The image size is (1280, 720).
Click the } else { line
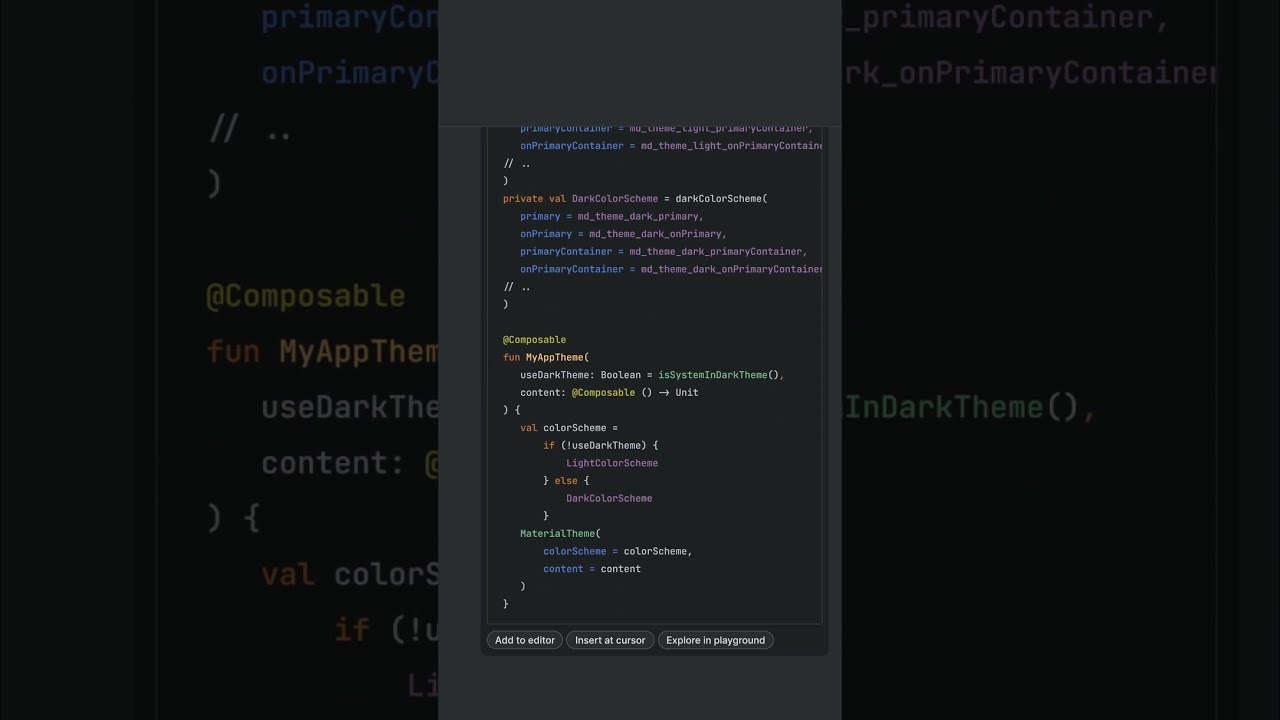click(566, 481)
